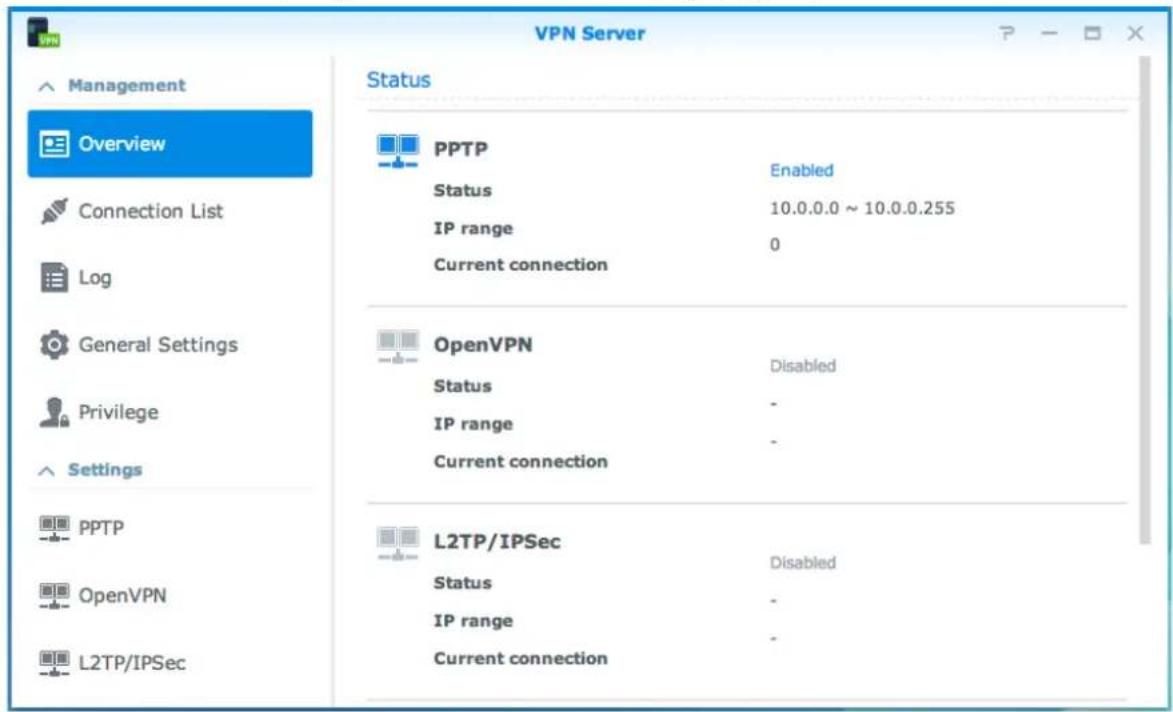Click the OpenVPN network icon in Settings sidebar
The image size is (1173, 712).
click(54, 595)
